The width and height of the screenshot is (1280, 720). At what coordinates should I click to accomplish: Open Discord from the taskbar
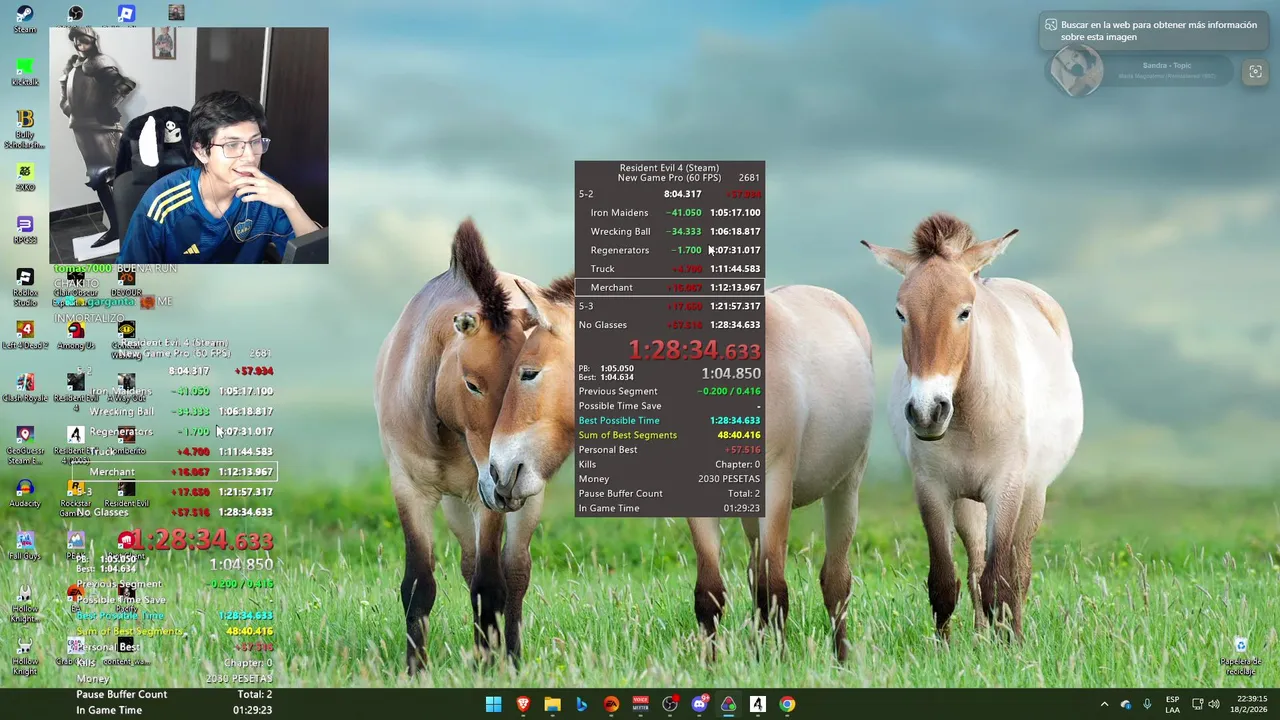coord(699,704)
